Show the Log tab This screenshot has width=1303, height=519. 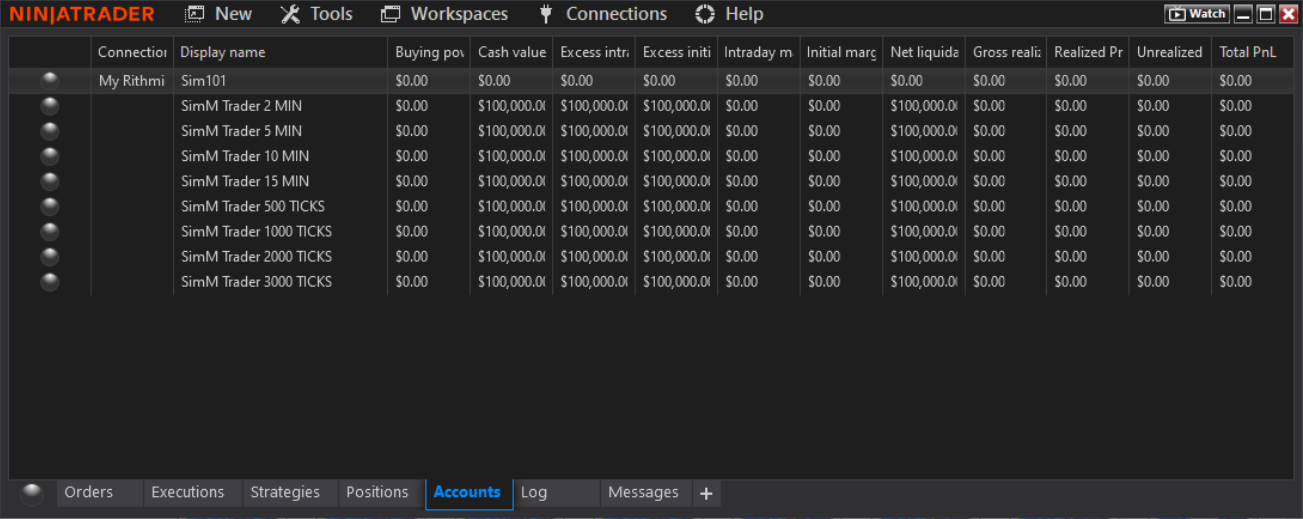[534, 492]
